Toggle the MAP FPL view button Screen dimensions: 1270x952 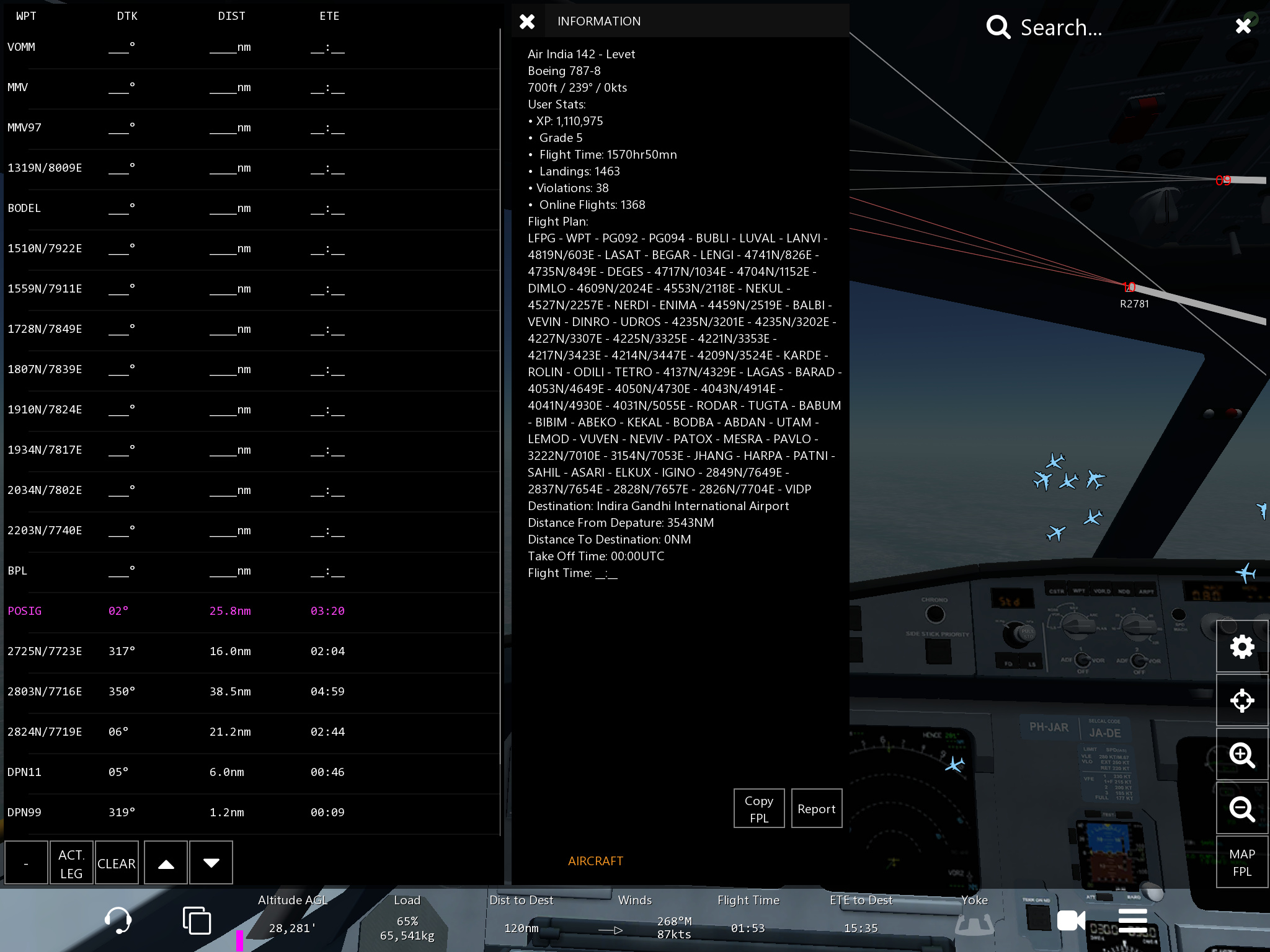[x=1241, y=862]
